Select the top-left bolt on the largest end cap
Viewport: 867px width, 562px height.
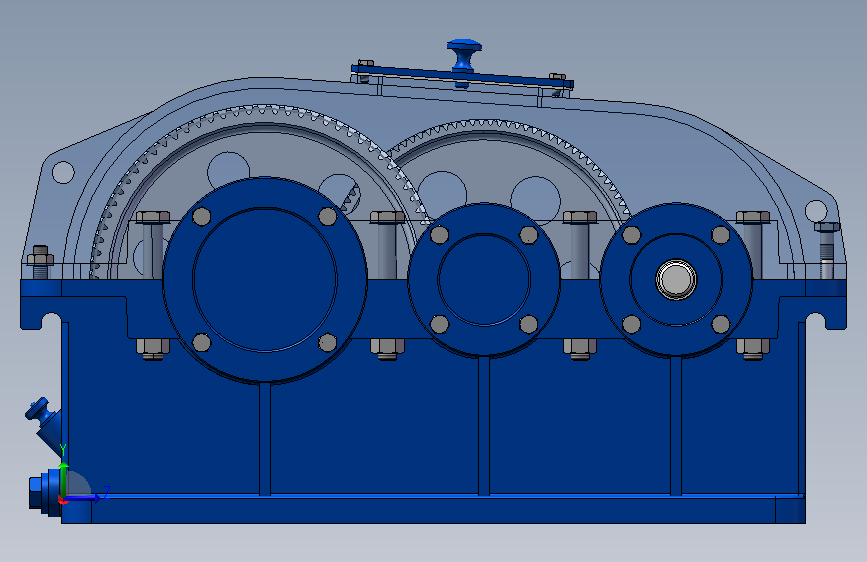tap(201, 216)
